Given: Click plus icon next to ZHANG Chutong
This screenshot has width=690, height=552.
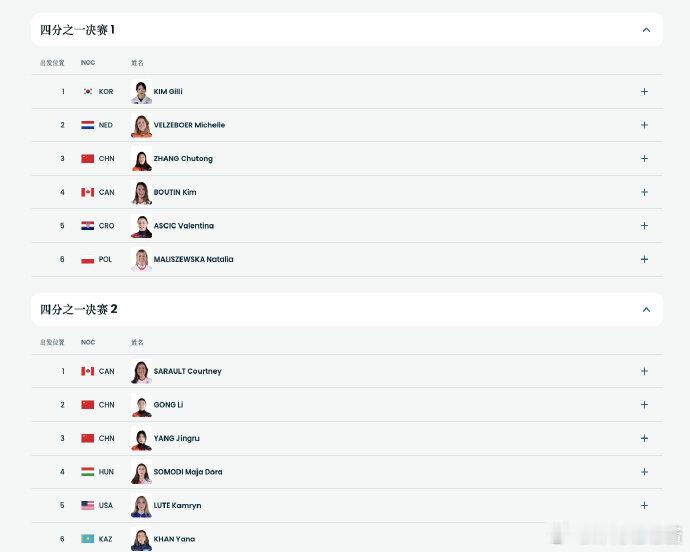Looking at the screenshot, I should pyautogui.click(x=644, y=159).
